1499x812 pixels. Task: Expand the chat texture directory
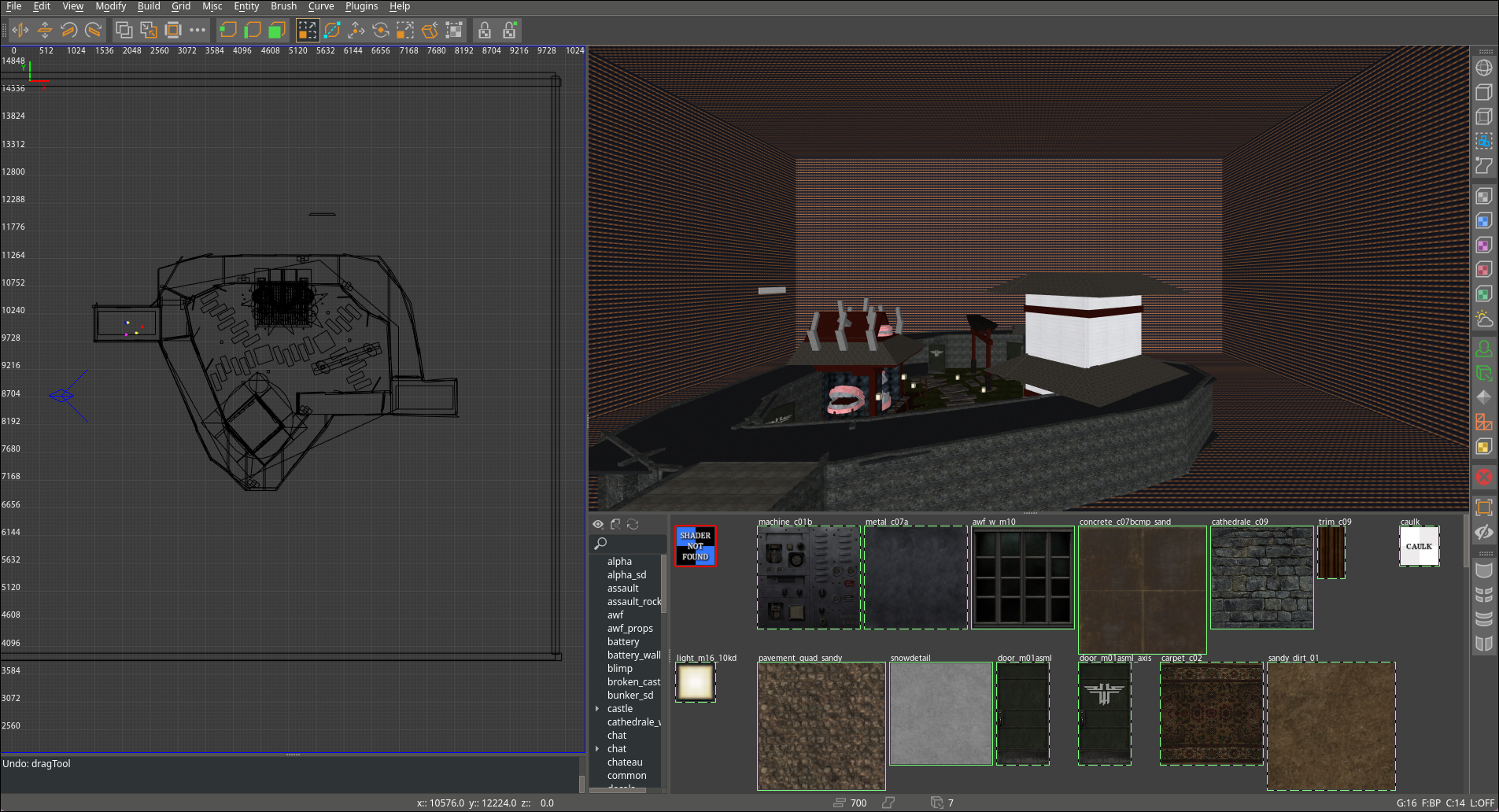coord(597,748)
